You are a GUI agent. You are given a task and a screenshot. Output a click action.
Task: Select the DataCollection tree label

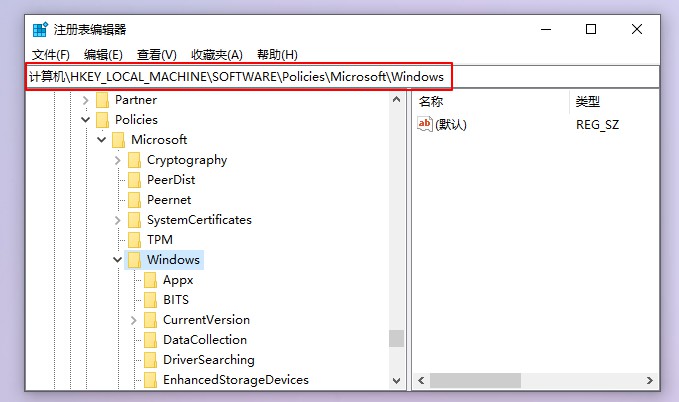pos(205,340)
